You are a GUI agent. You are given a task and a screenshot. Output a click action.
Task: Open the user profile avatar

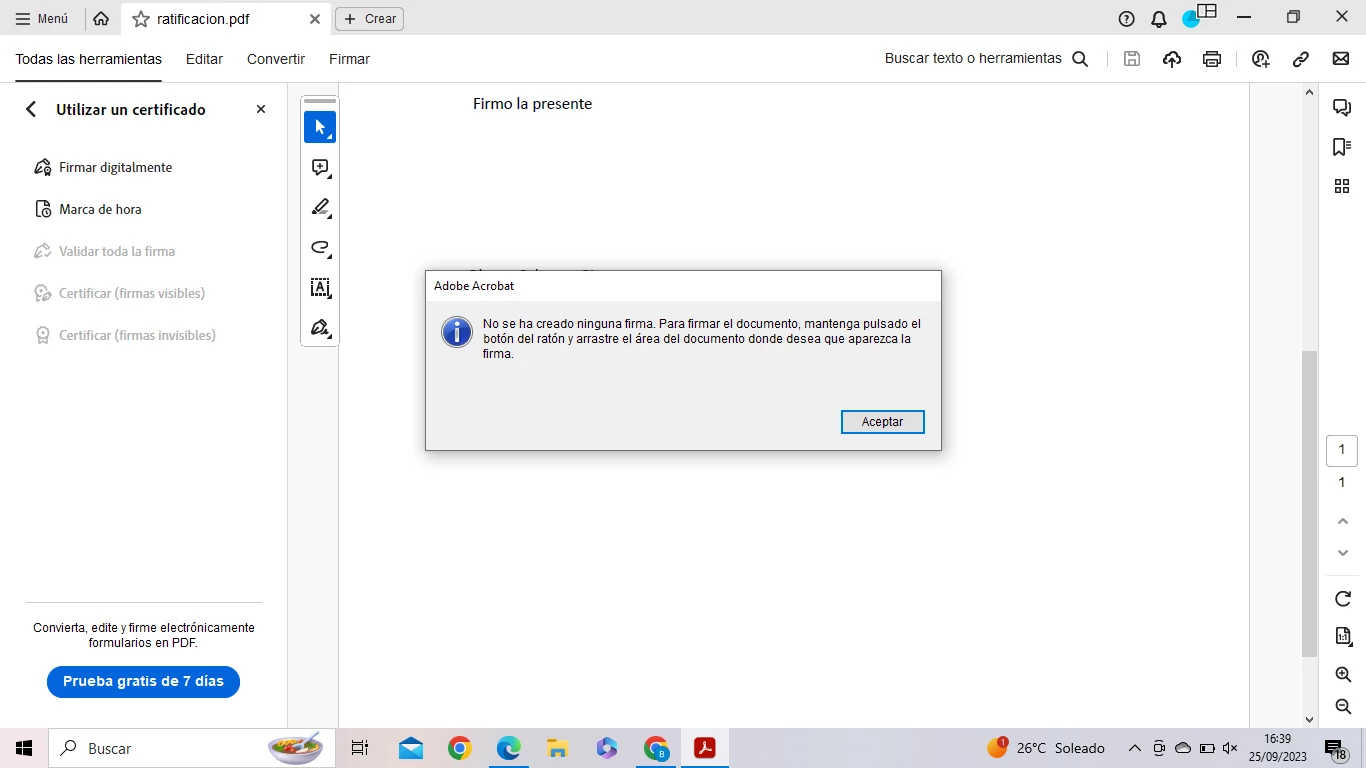(1190, 19)
